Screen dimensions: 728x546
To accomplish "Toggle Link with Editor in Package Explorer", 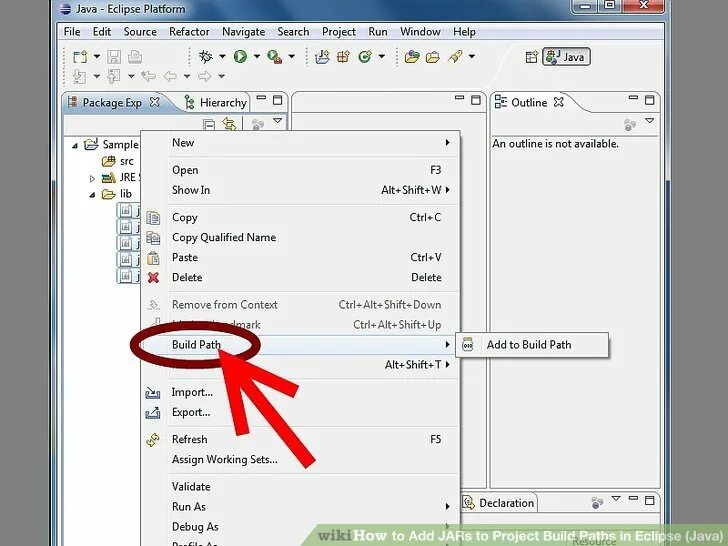I will point(229,124).
